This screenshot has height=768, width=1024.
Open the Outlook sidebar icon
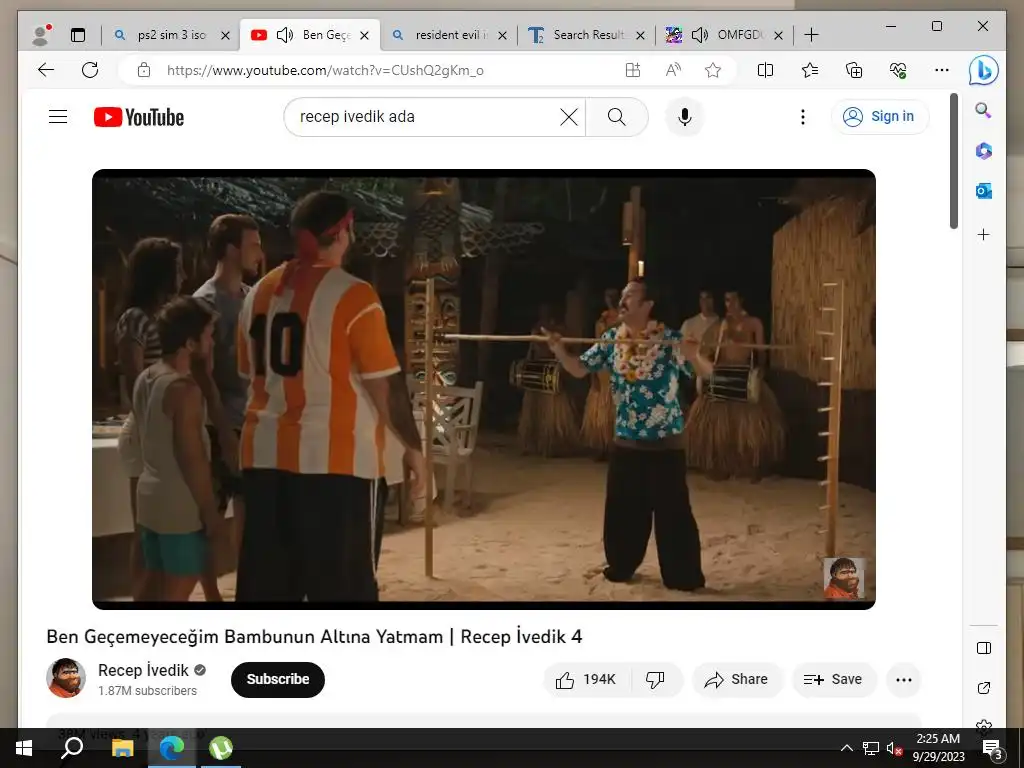[x=984, y=191]
